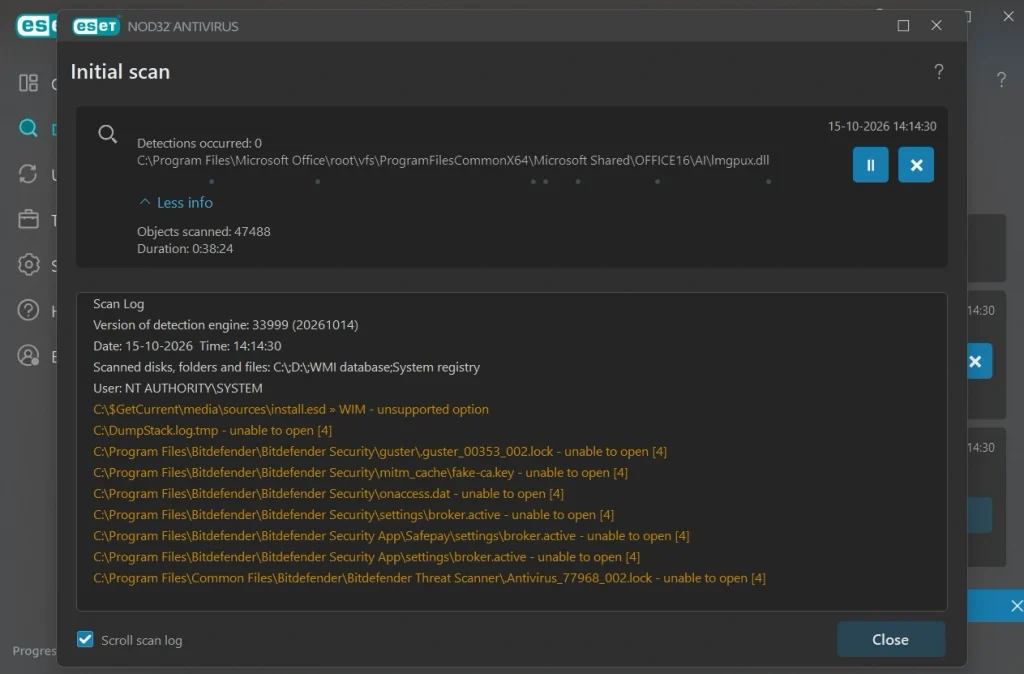Open the Setup gear icon in the main window sidebar
The height and width of the screenshot is (674, 1024).
coord(28,265)
